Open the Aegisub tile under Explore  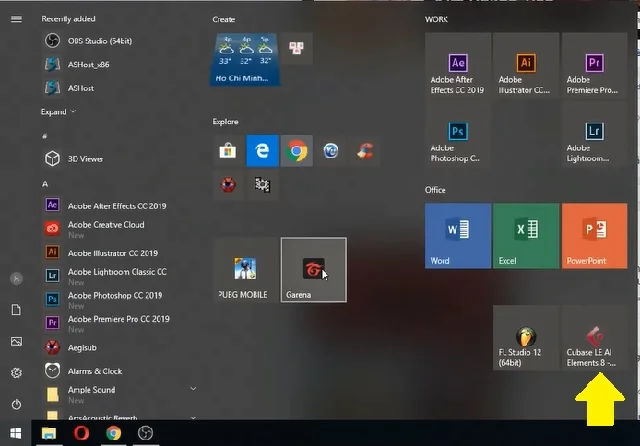228,185
